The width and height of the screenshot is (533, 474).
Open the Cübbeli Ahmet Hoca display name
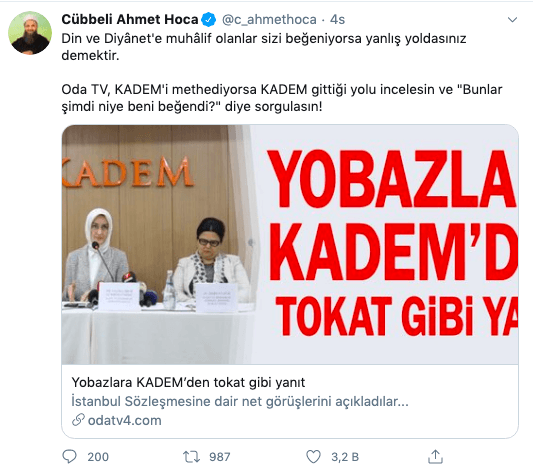[x=130, y=19]
